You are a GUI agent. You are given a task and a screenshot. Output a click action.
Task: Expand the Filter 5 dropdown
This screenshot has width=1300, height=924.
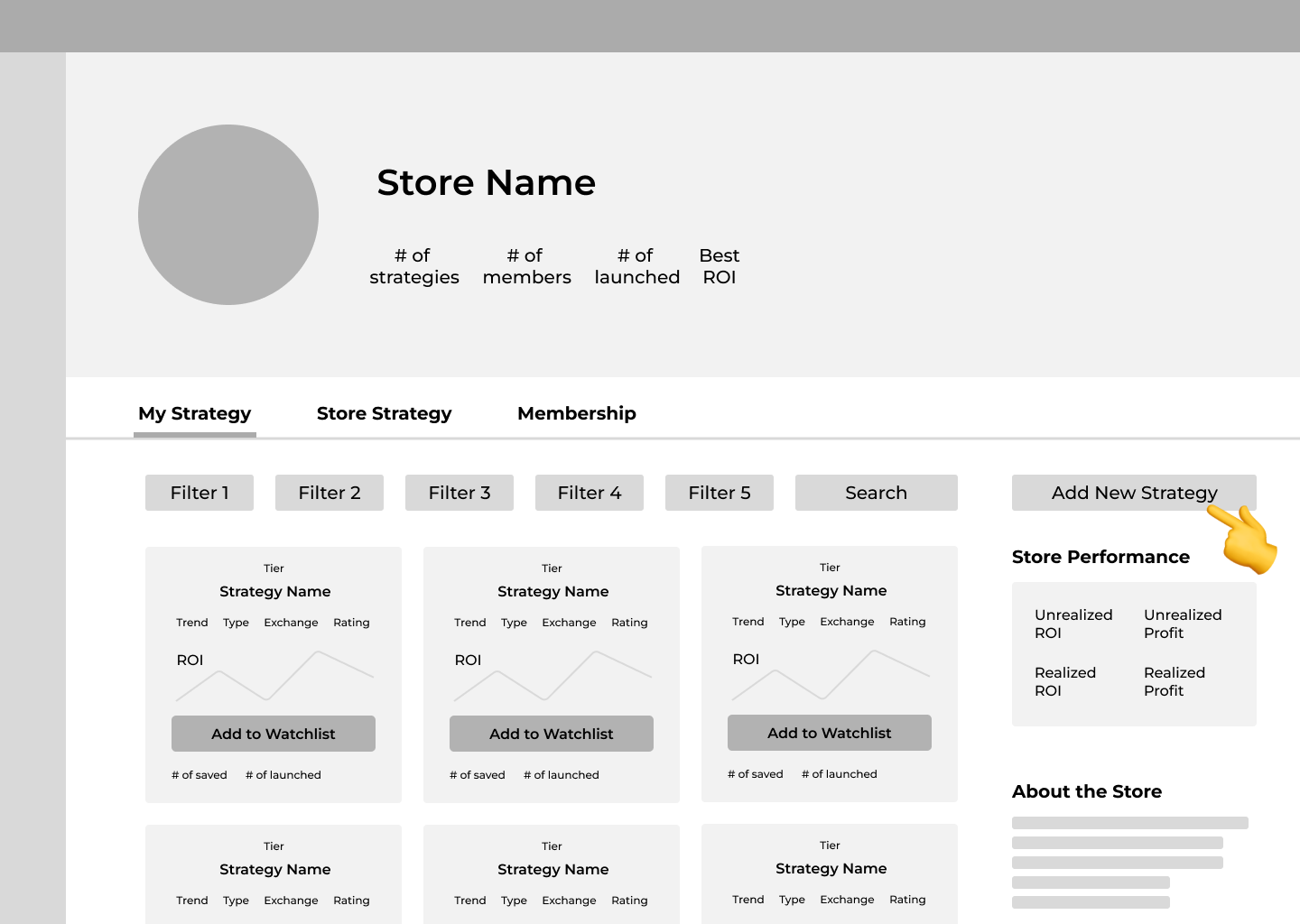720,493
